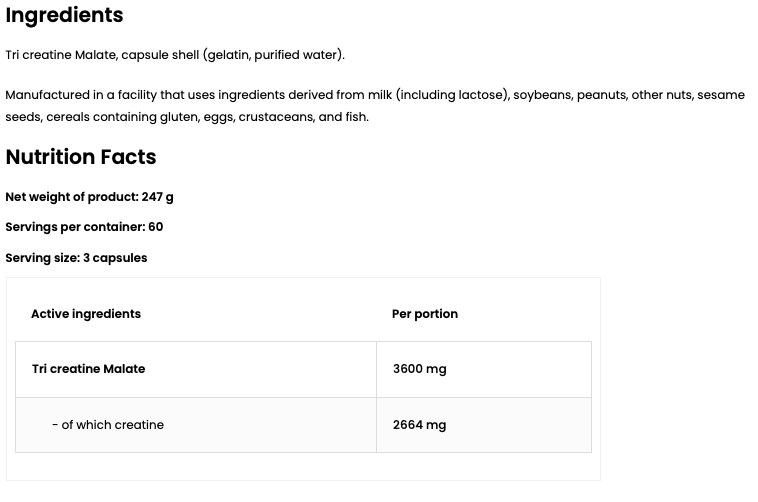Click the 'Net weight of product: 247 g' line

click(89, 197)
